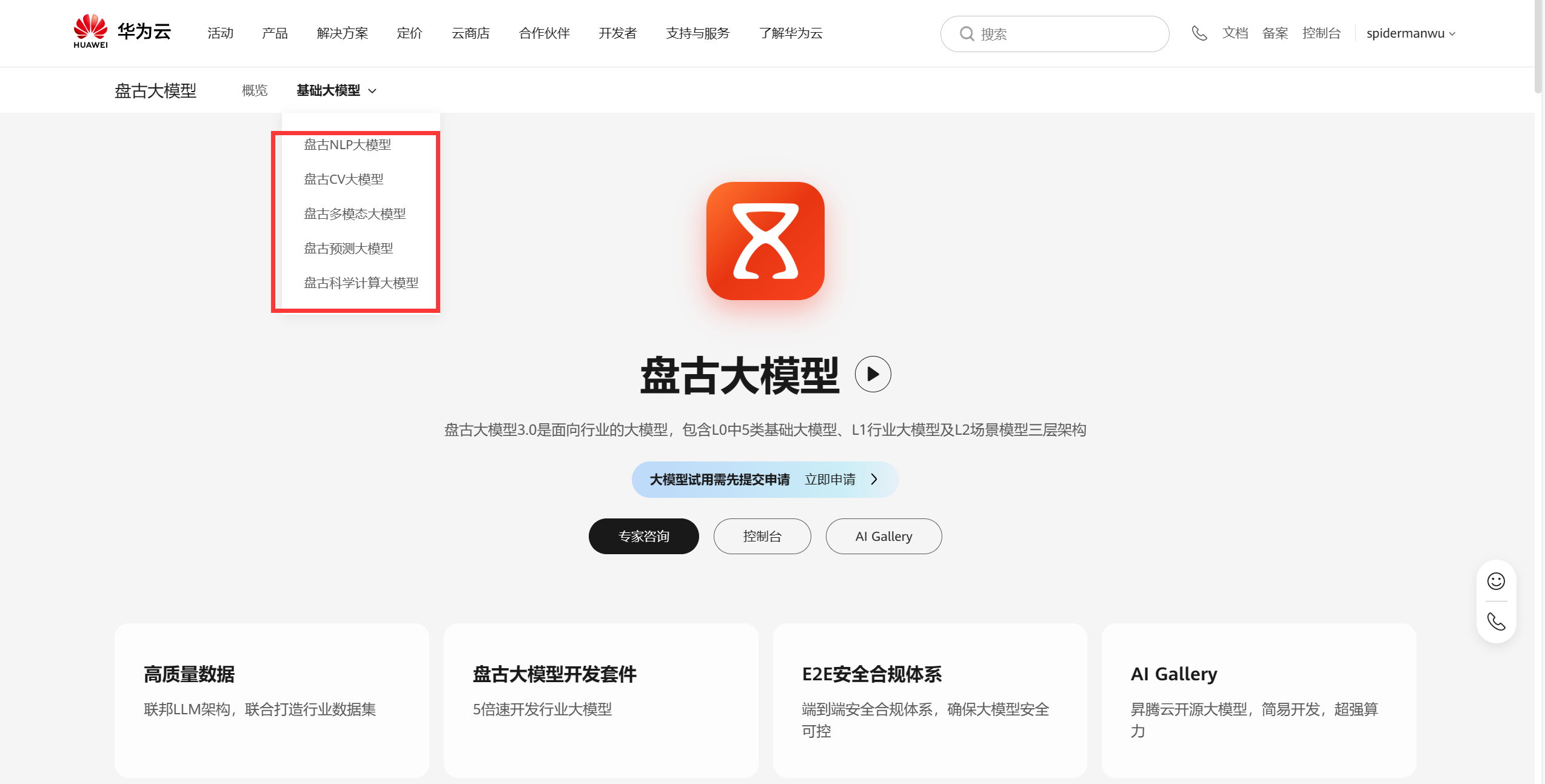Screen dimensions: 1545x784
Task: Click the AI Gallery button
Action: tap(883, 536)
